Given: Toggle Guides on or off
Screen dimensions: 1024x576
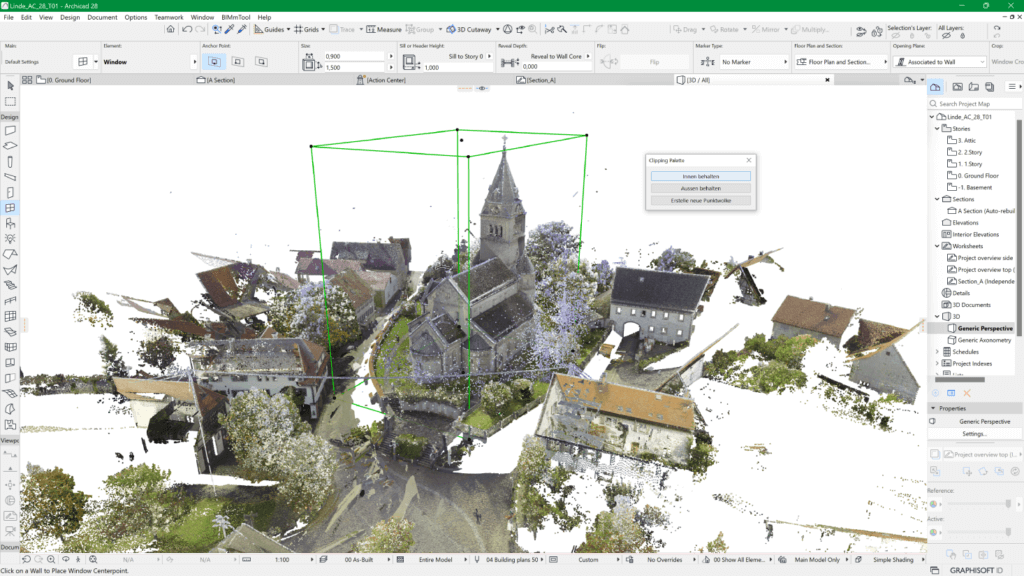Looking at the screenshot, I should tap(270, 30).
